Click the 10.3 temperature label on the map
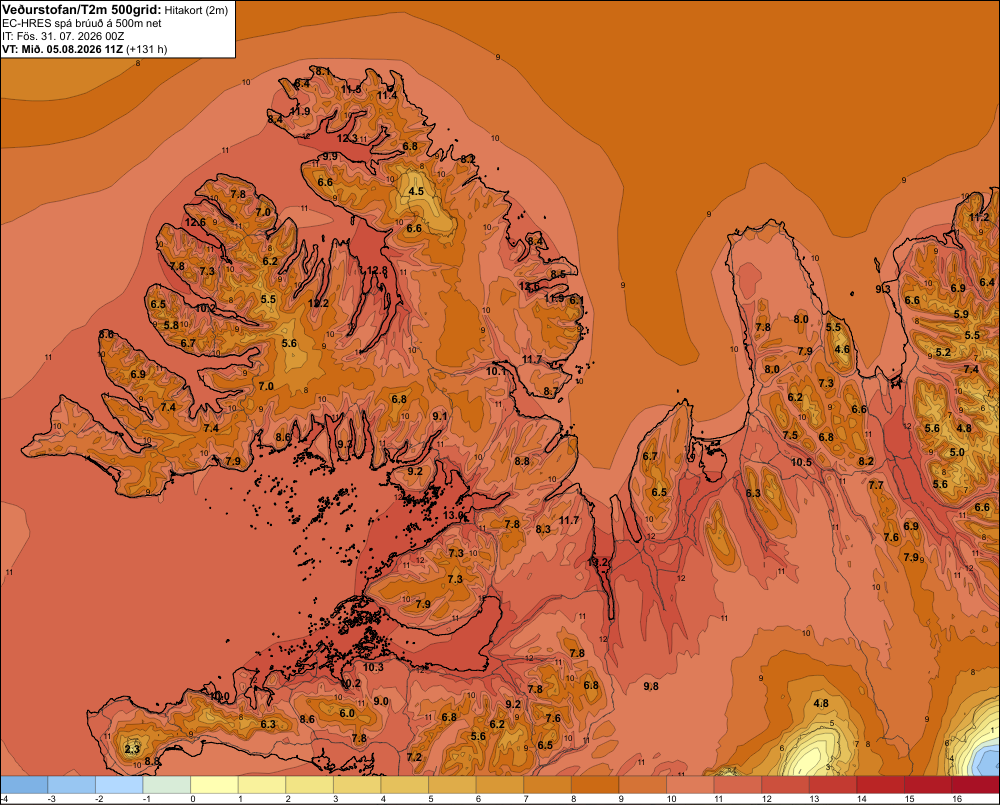The width and height of the screenshot is (1000, 805). [x=373, y=667]
